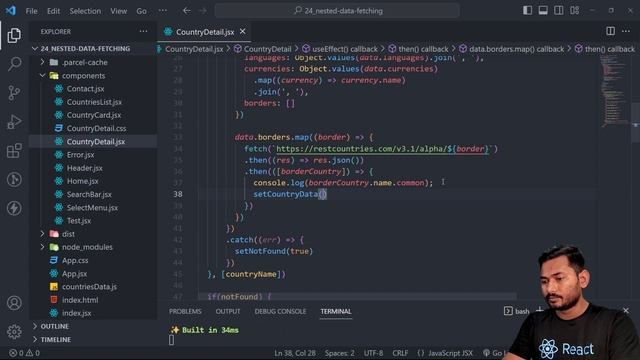This screenshot has width=640, height=360.
Task: Open the bash terminal profile
Action: coord(517,311)
